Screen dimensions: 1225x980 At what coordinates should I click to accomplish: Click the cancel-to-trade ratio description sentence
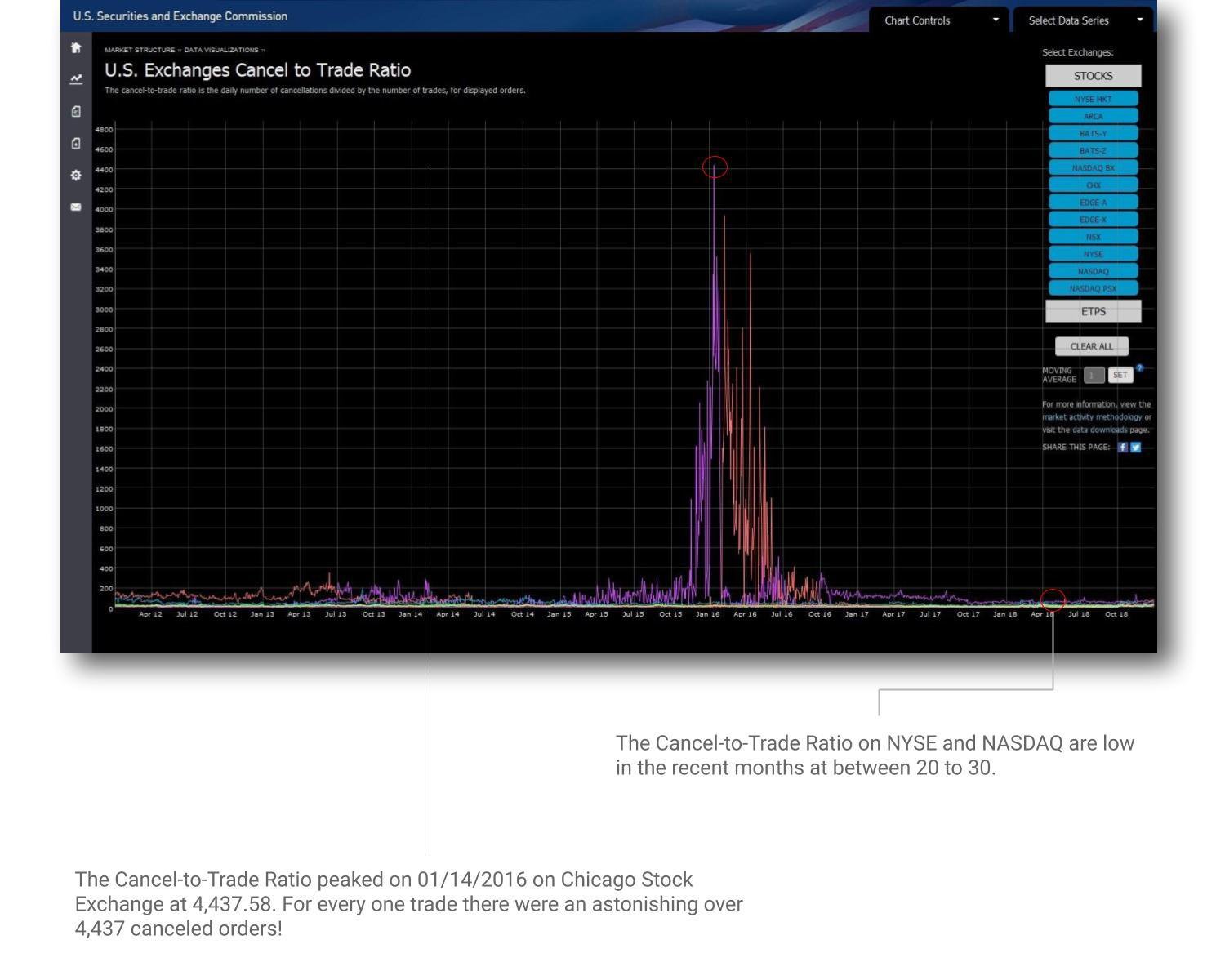[x=315, y=91]
